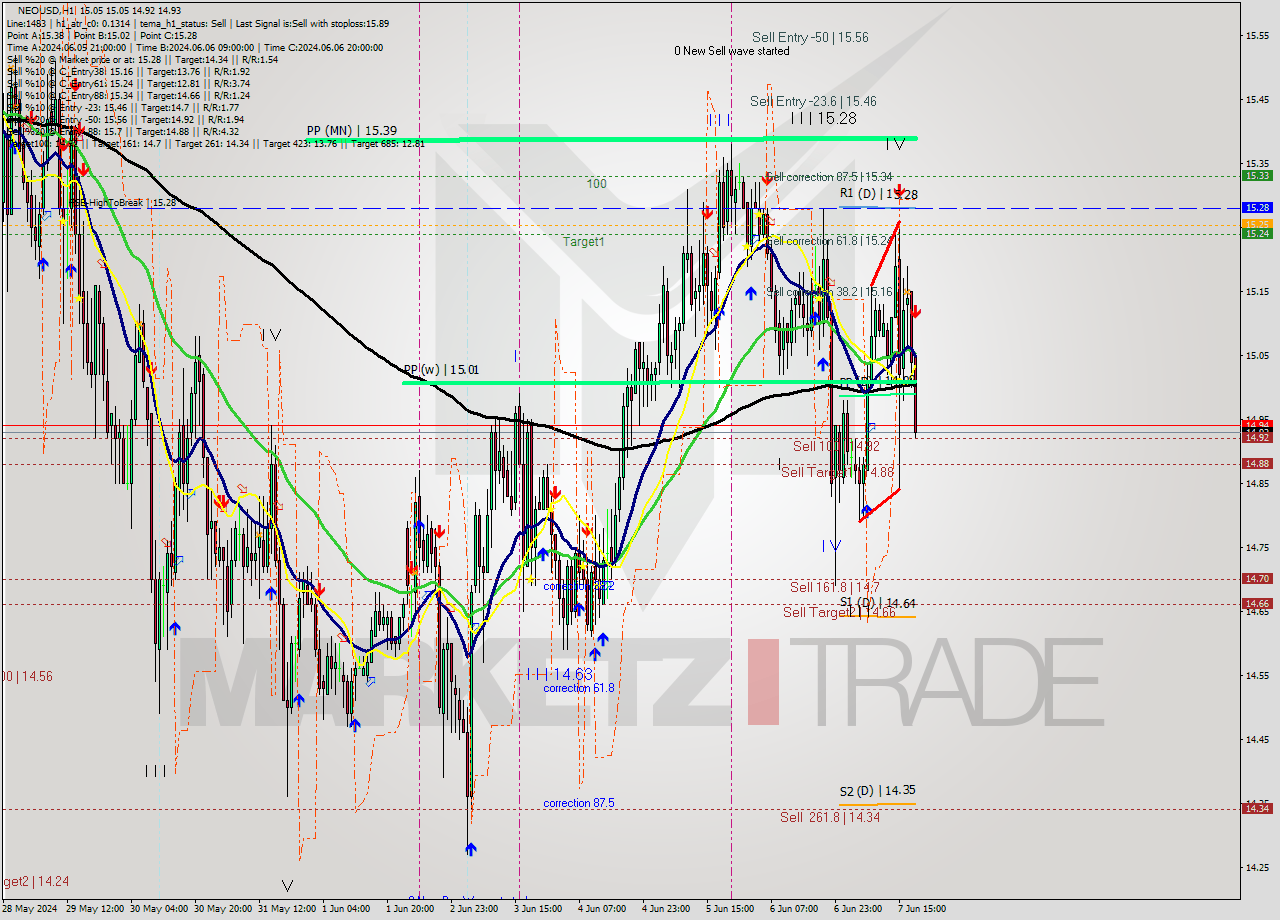Viewport: 1280px width, 920px height.
Task: Click the '7 Jun 15:00' time axis label
Action: [922, 909]
